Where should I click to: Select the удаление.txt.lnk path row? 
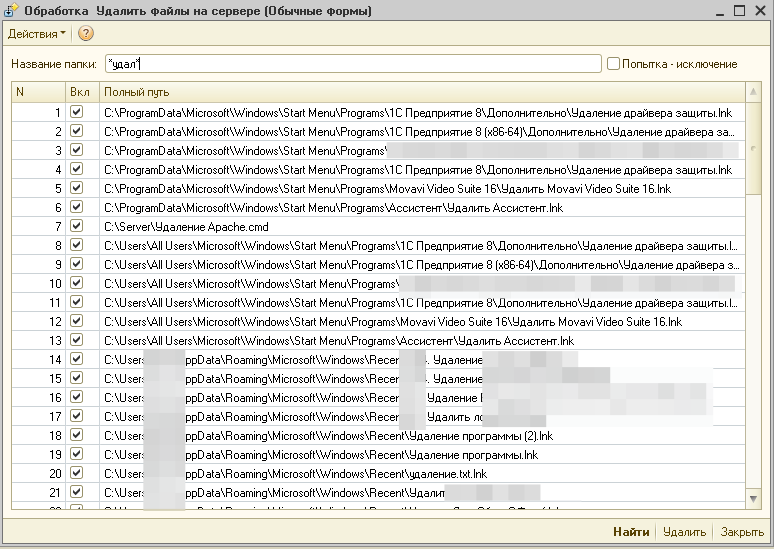tap(295, 474)
